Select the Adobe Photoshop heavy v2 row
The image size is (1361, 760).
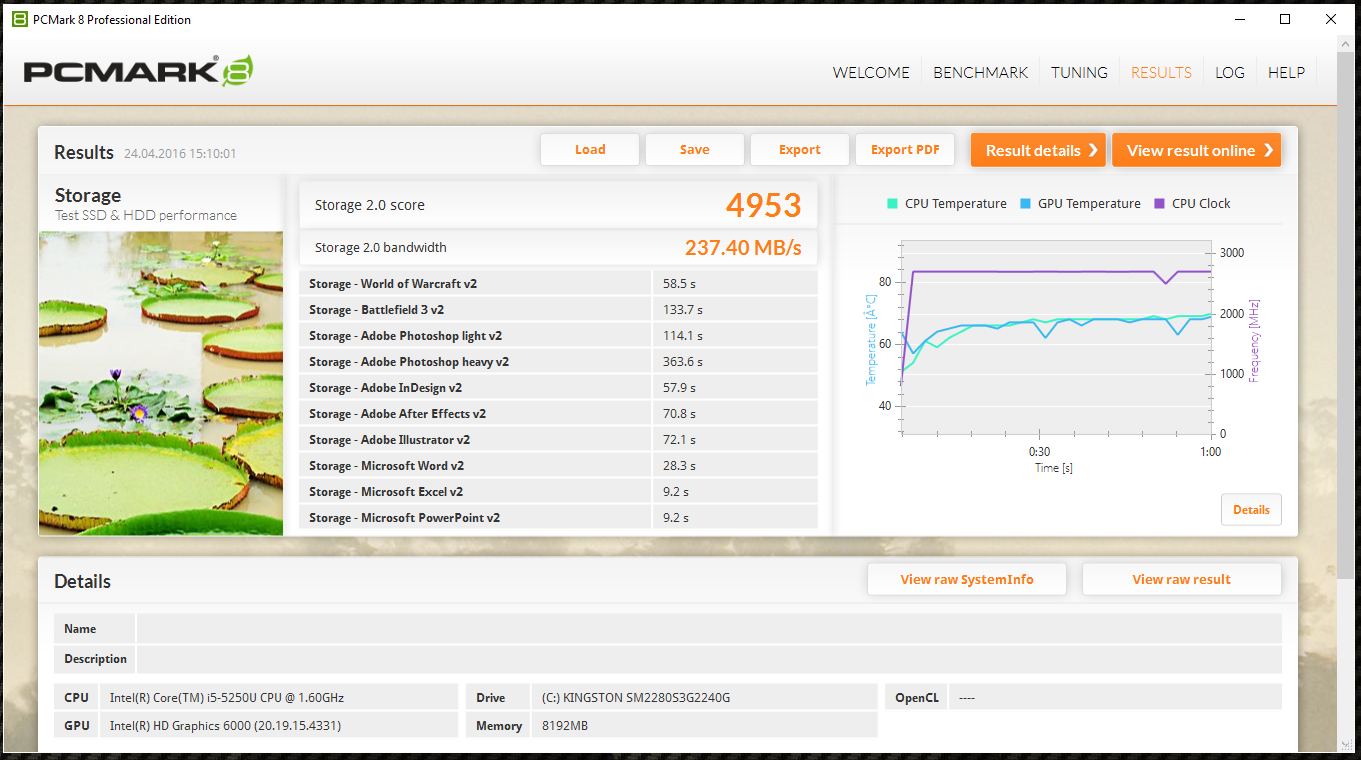(558, 362)
